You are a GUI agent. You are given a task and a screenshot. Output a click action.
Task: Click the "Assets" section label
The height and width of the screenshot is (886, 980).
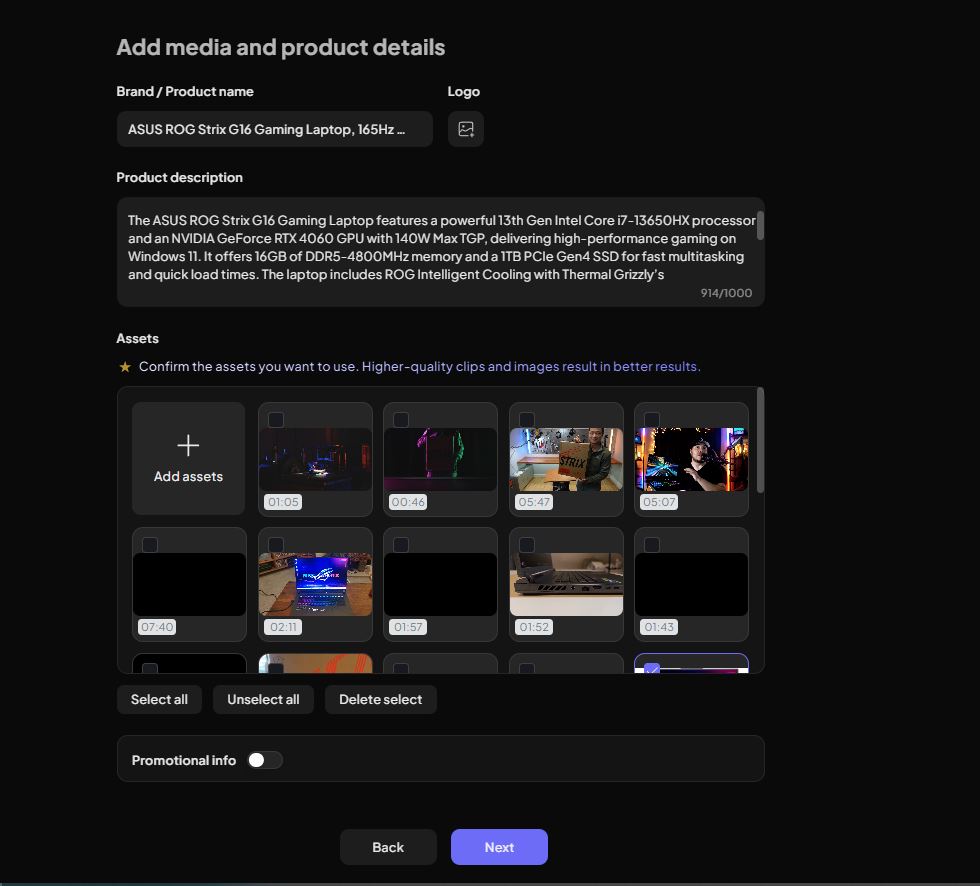138,339
